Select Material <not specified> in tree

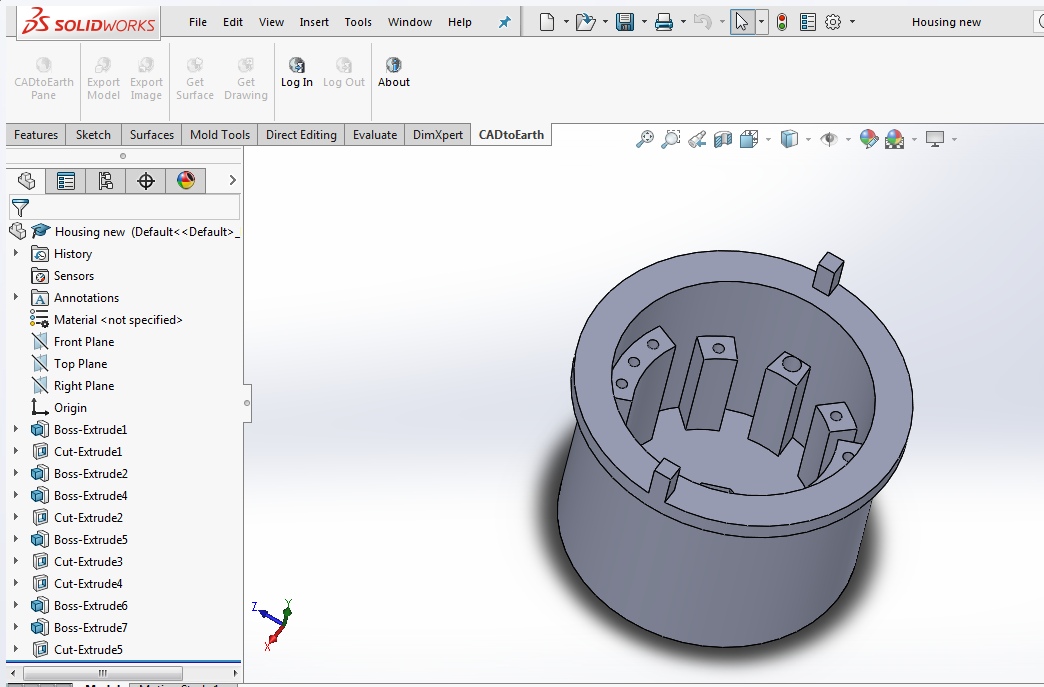[118, 320]
